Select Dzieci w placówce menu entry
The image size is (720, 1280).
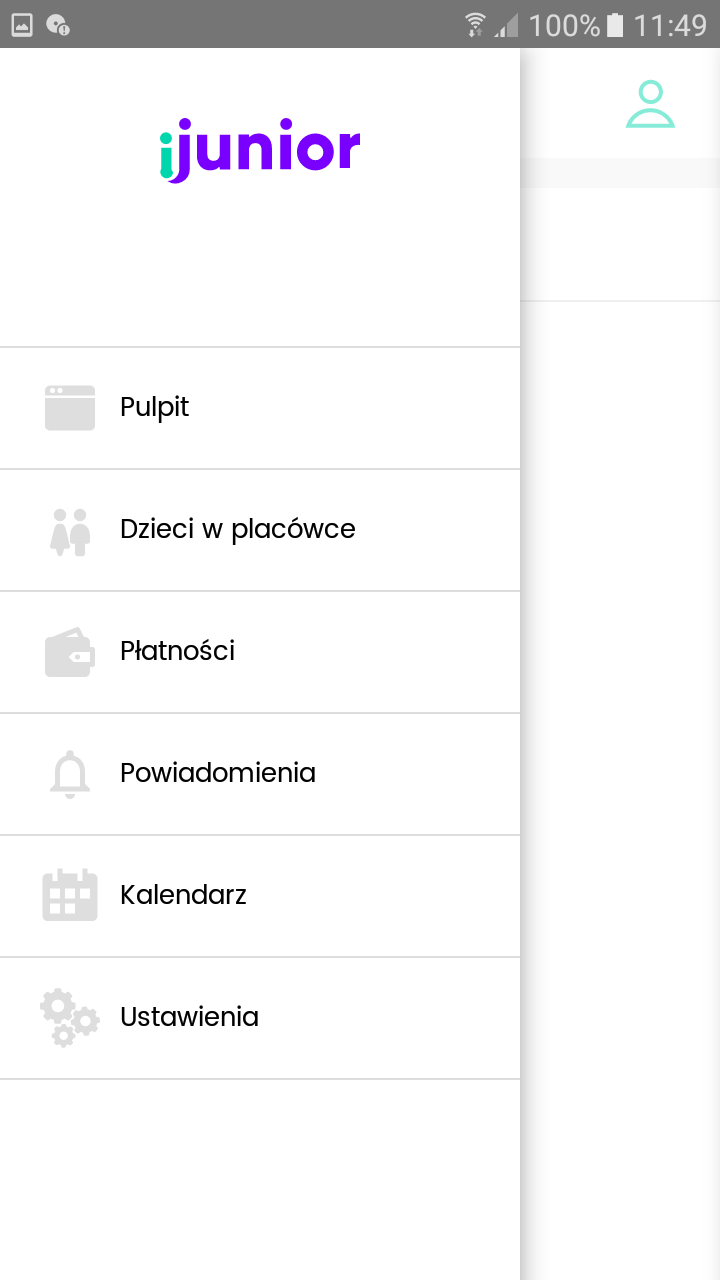(x=238, y=529)
